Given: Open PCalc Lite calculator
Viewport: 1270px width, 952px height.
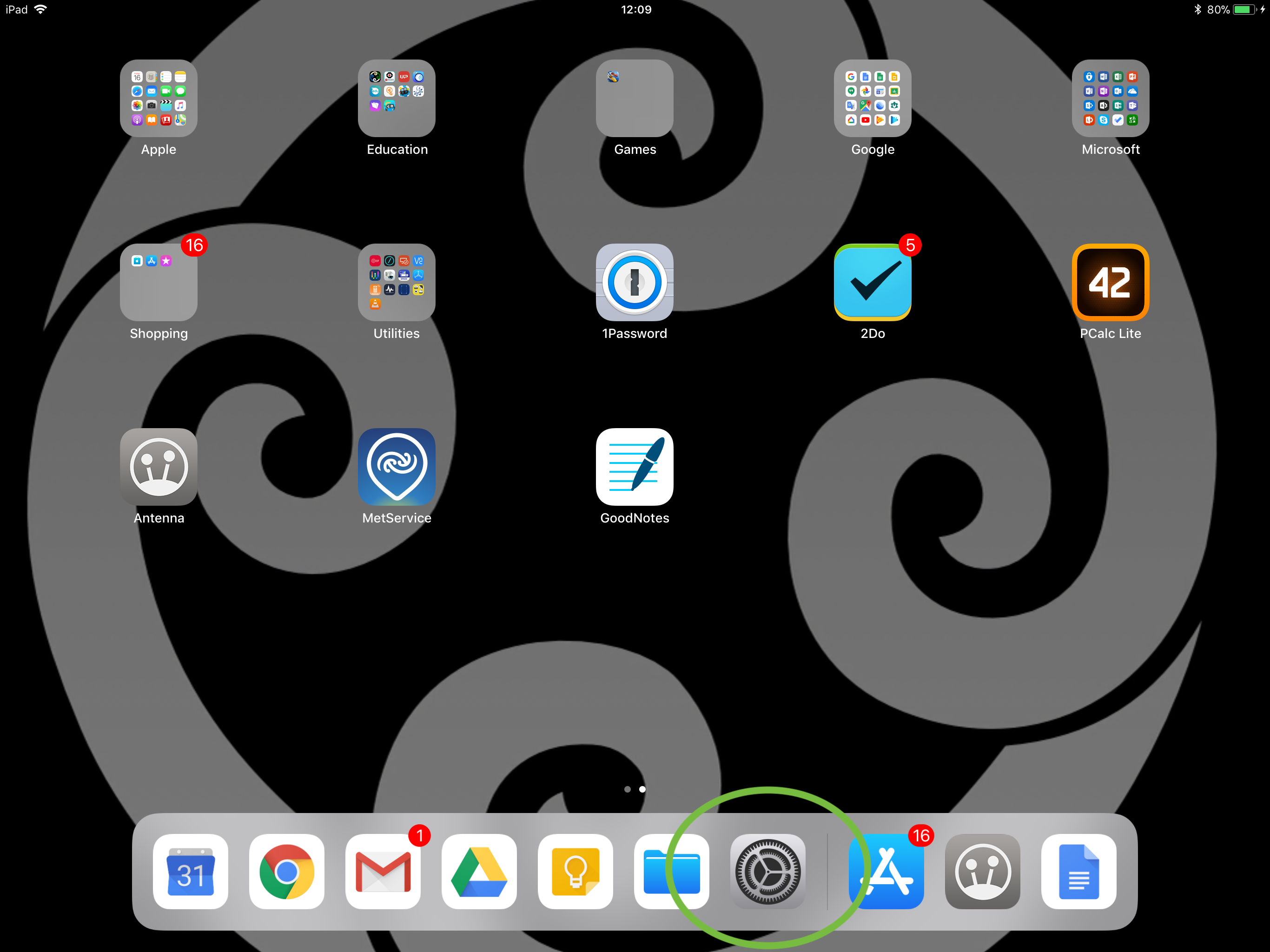Looking at the screenshot, I should click(x=1111, y=283).
